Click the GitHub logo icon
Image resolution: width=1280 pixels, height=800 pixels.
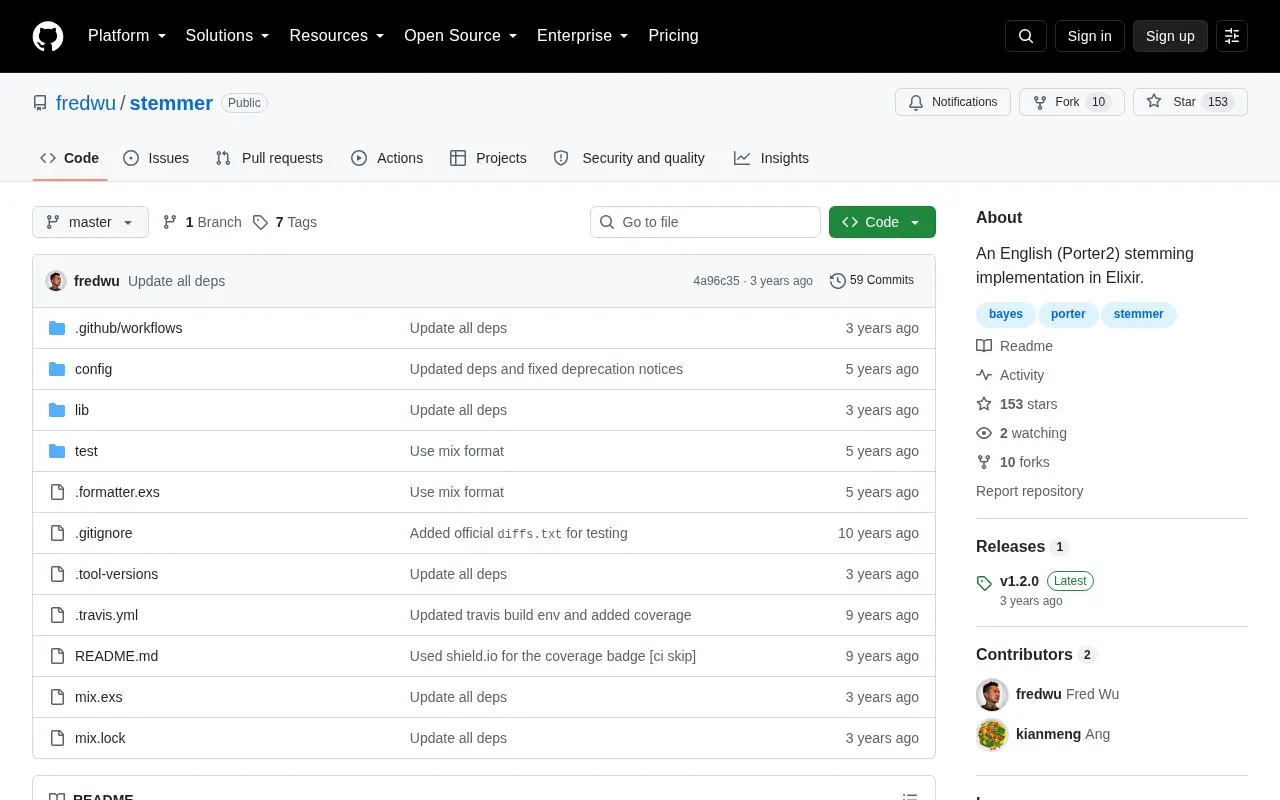tap(48, 36)
